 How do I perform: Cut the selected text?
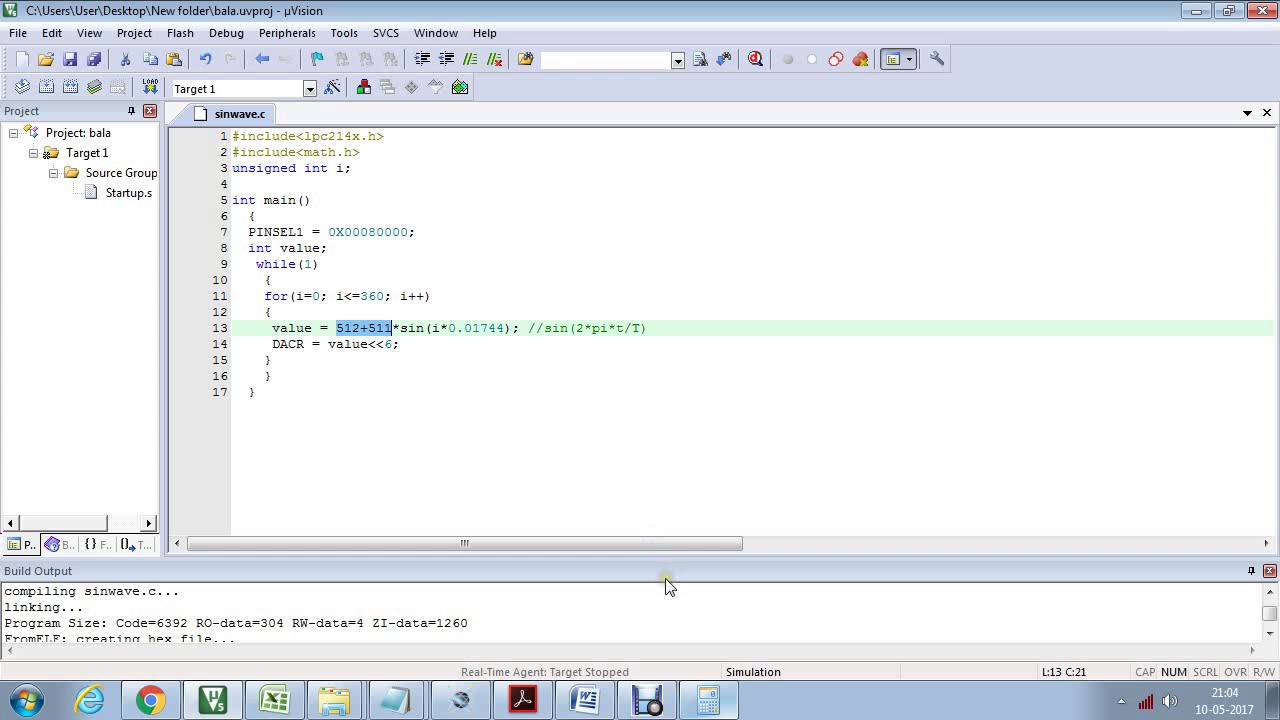coord(126,59)
